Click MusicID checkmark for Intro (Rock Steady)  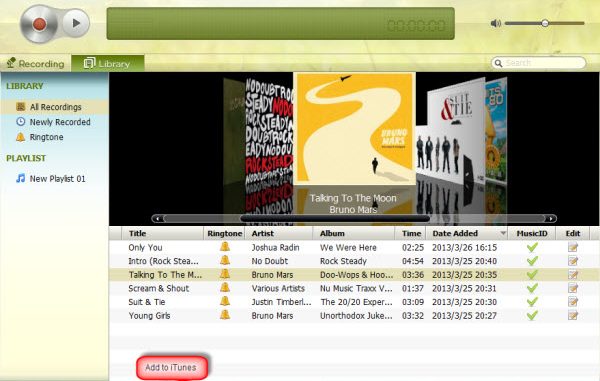pyautogui.click(x=532, y=261)
